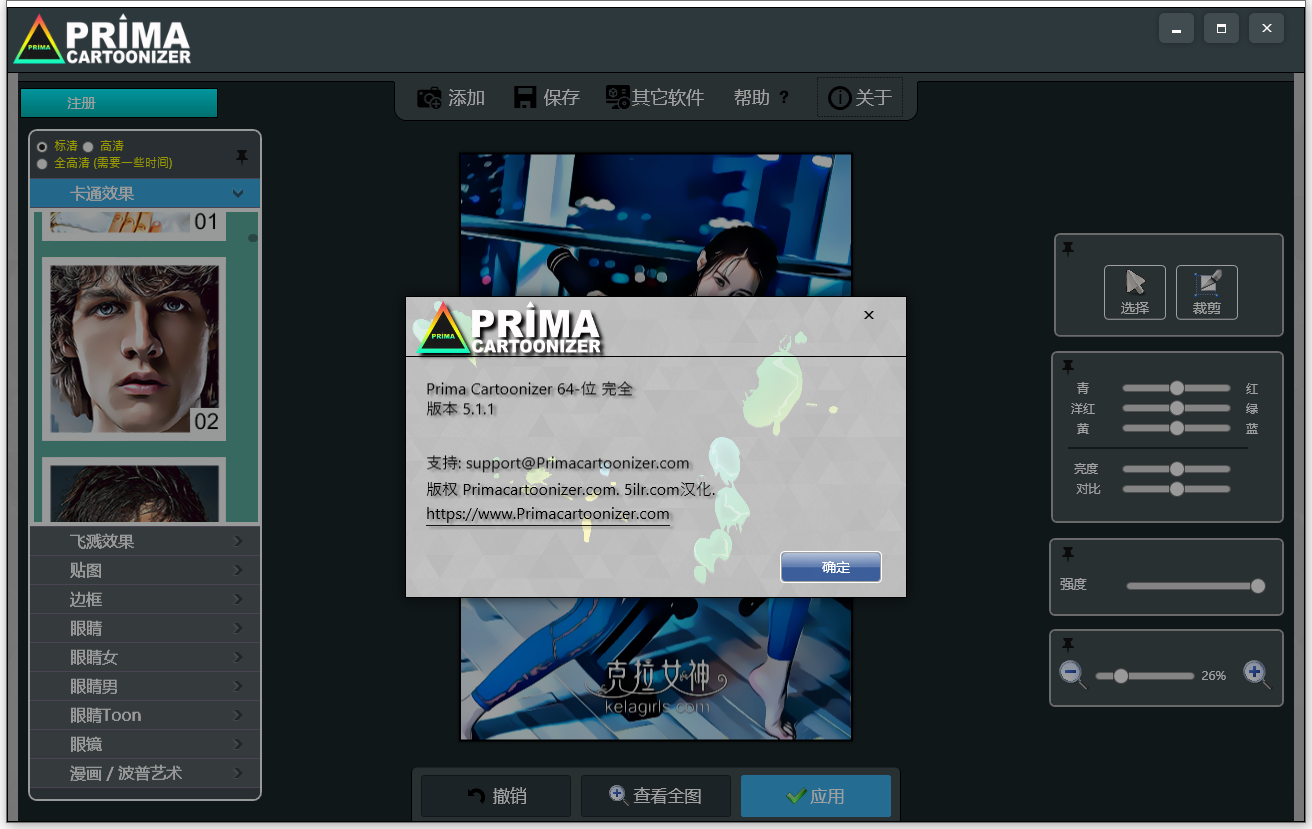Choose cartoon effect thumbnail 02
Image resolution: width=1312 pixels, height=829 pixels.
click(134, 349)
